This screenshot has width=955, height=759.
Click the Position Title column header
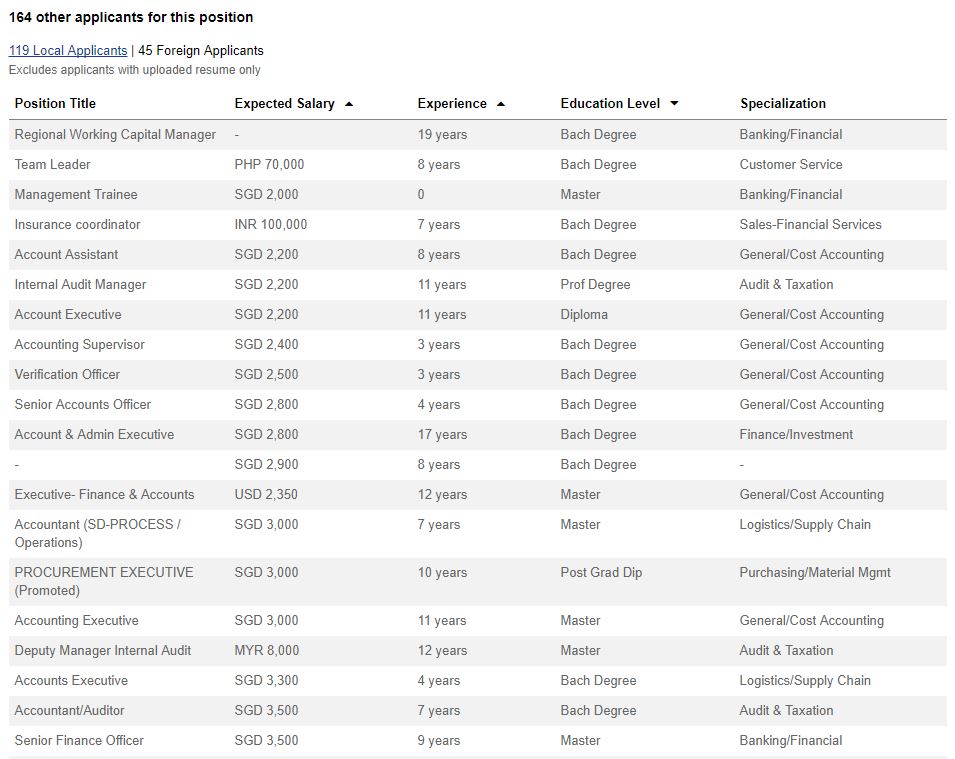click(55, 104)
